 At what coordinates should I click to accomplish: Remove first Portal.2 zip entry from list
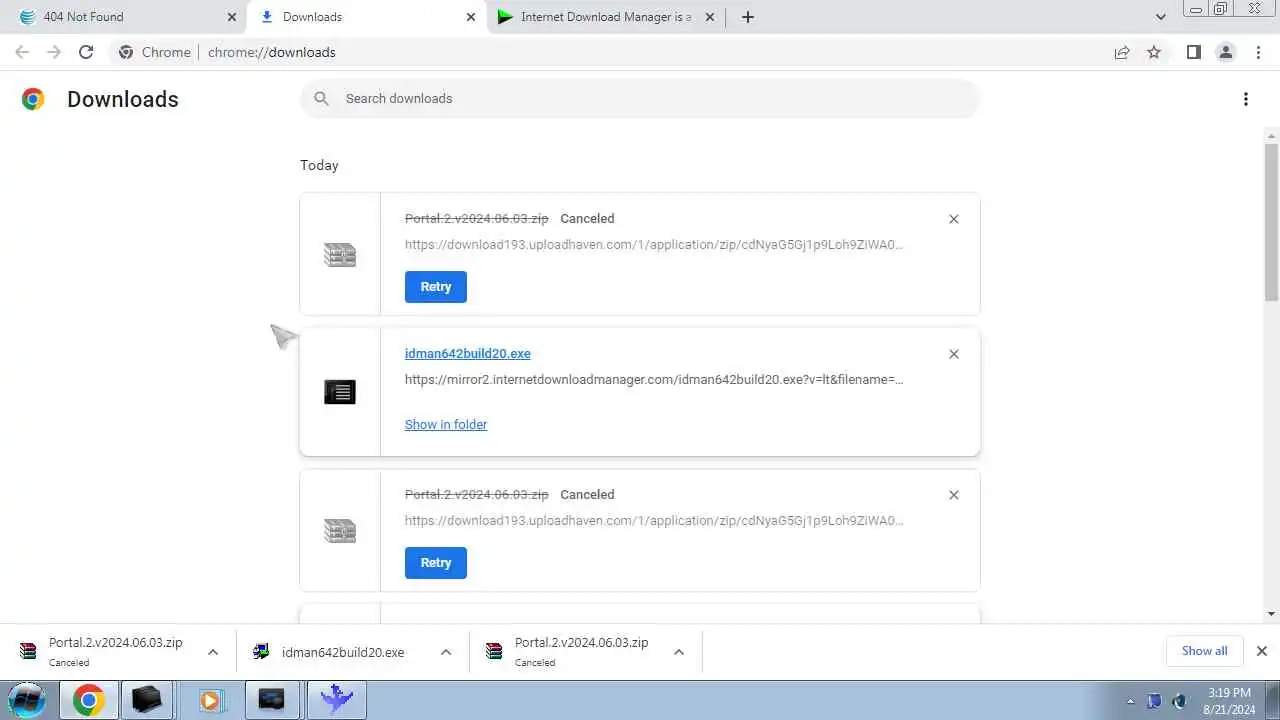coord(954,219)
